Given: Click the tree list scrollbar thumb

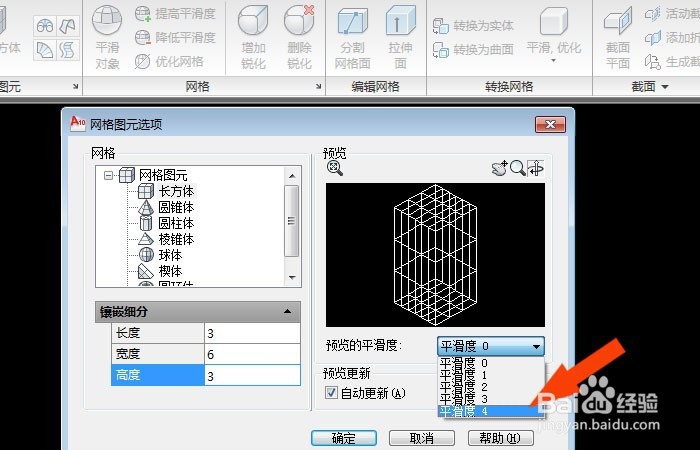Looking at the screenshot, I should (x=292, y=221).
